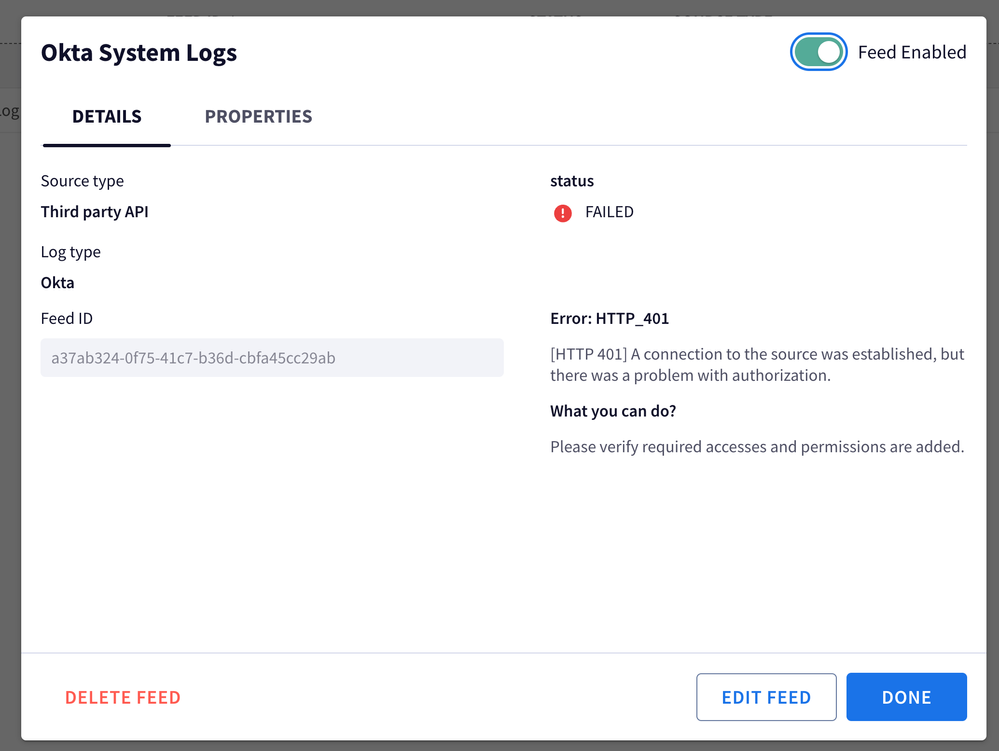Click the Okta System Logs title

[x=139, y=52]
